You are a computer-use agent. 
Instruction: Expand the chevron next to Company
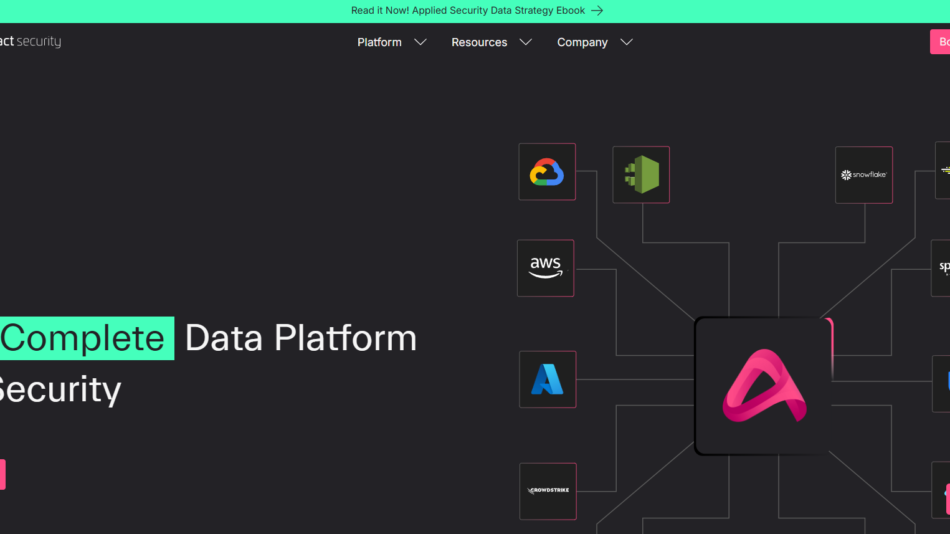(626, 42)
